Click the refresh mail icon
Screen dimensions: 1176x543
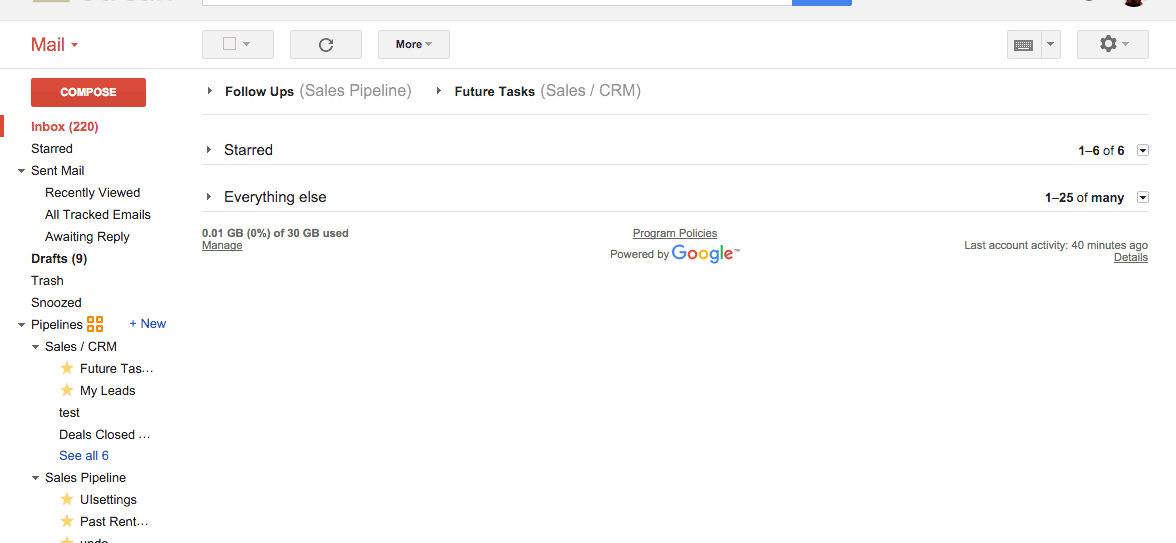click(326, 45)
